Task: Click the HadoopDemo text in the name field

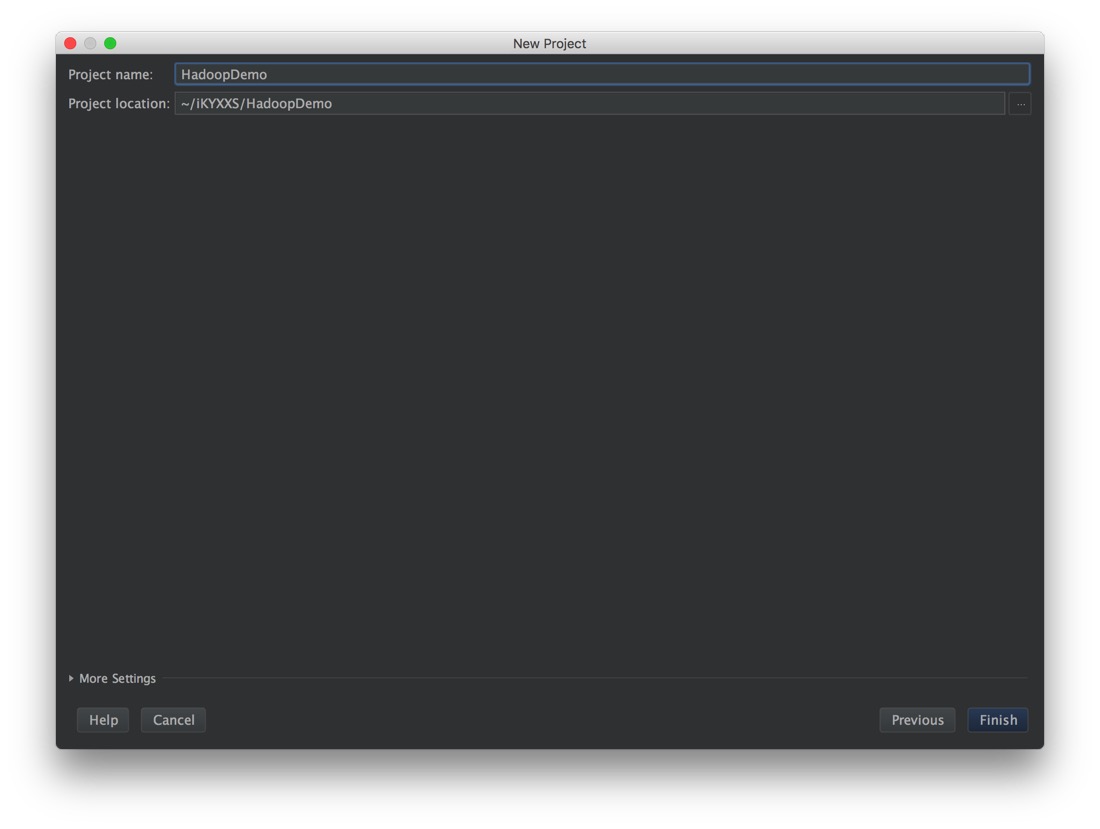Action: pyautogui.click(x=224, y=74)
